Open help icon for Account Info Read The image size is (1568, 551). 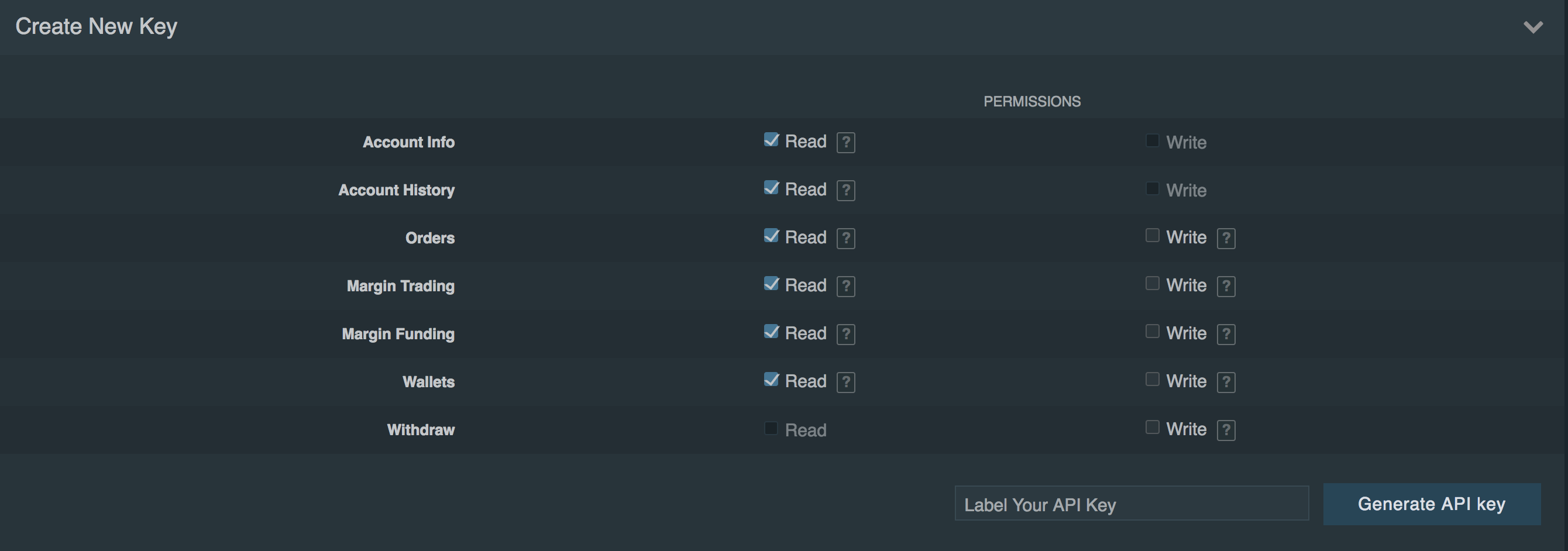click(x=845, y=143)
